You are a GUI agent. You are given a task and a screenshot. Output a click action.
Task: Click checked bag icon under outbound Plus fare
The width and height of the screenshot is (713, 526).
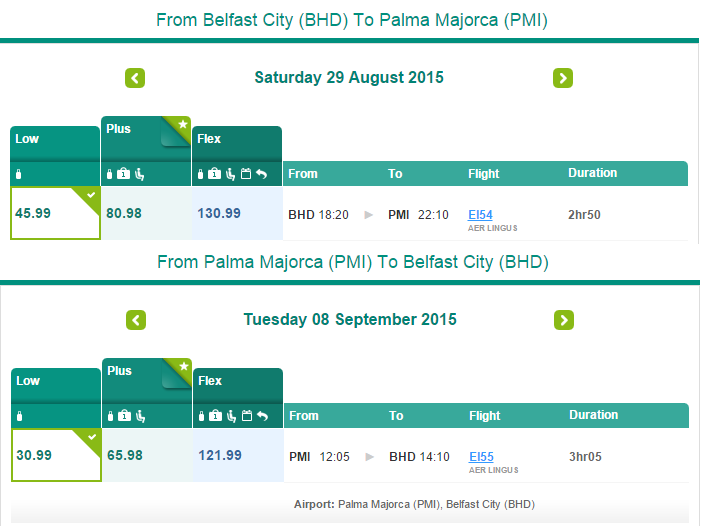(123, 174)
